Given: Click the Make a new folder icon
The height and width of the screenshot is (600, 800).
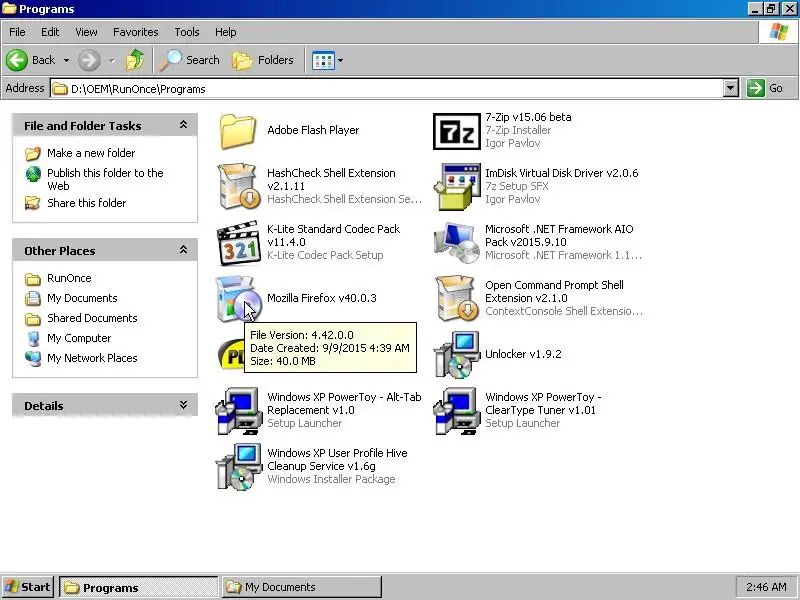Looking at the screenshot, I should click(33, 153).
